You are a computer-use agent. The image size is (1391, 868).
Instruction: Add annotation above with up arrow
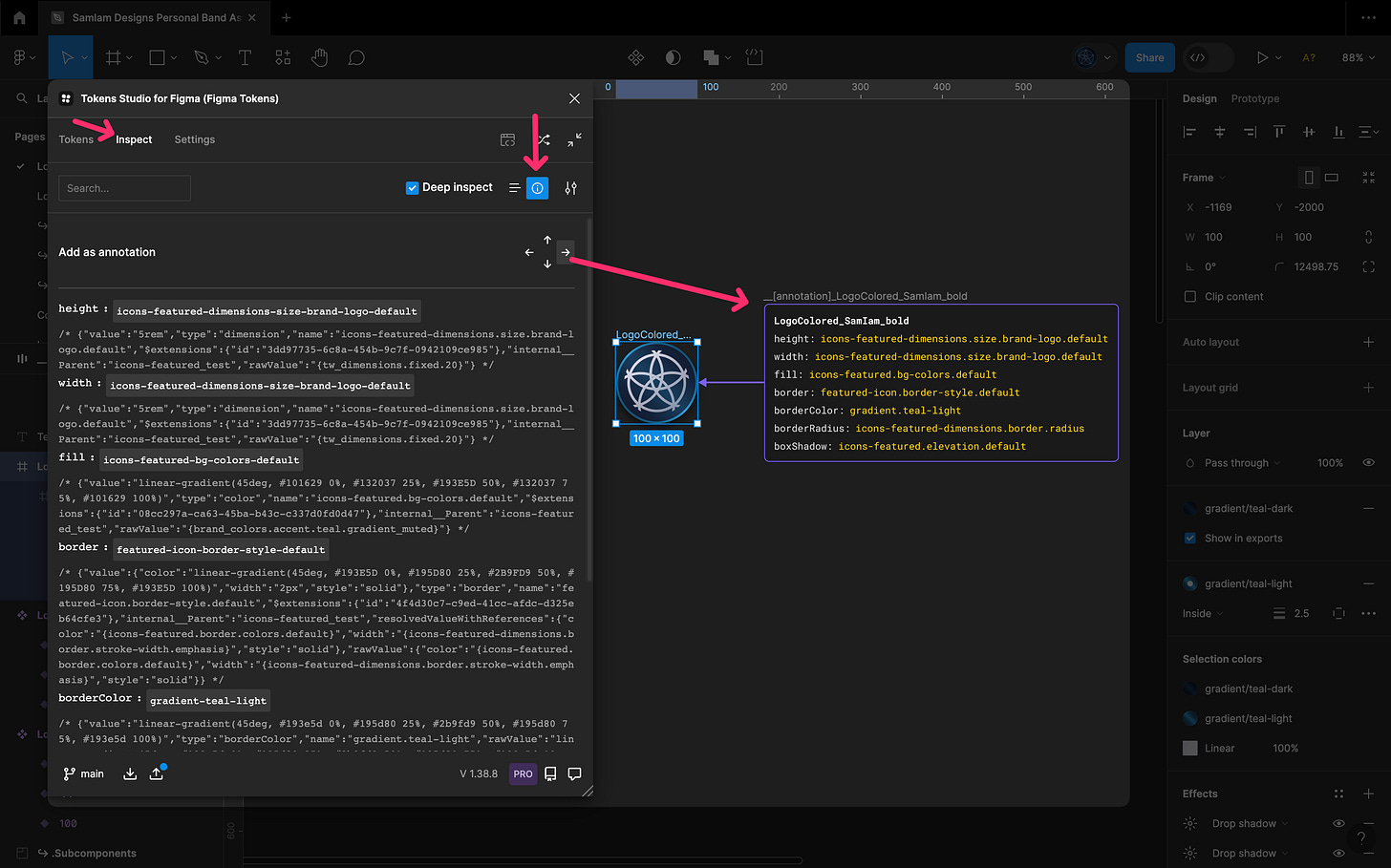[x=547, y=240]
